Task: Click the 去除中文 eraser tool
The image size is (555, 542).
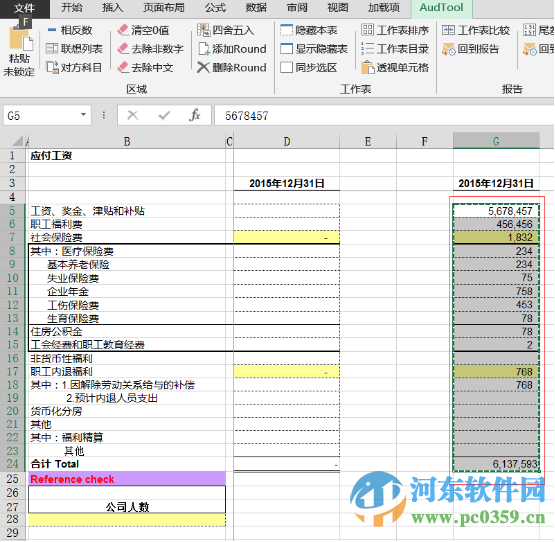Action: pyautogui.click(x=145, y=67)
